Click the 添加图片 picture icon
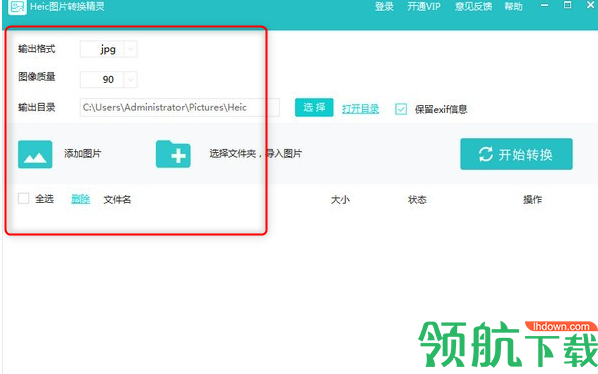 35,154
